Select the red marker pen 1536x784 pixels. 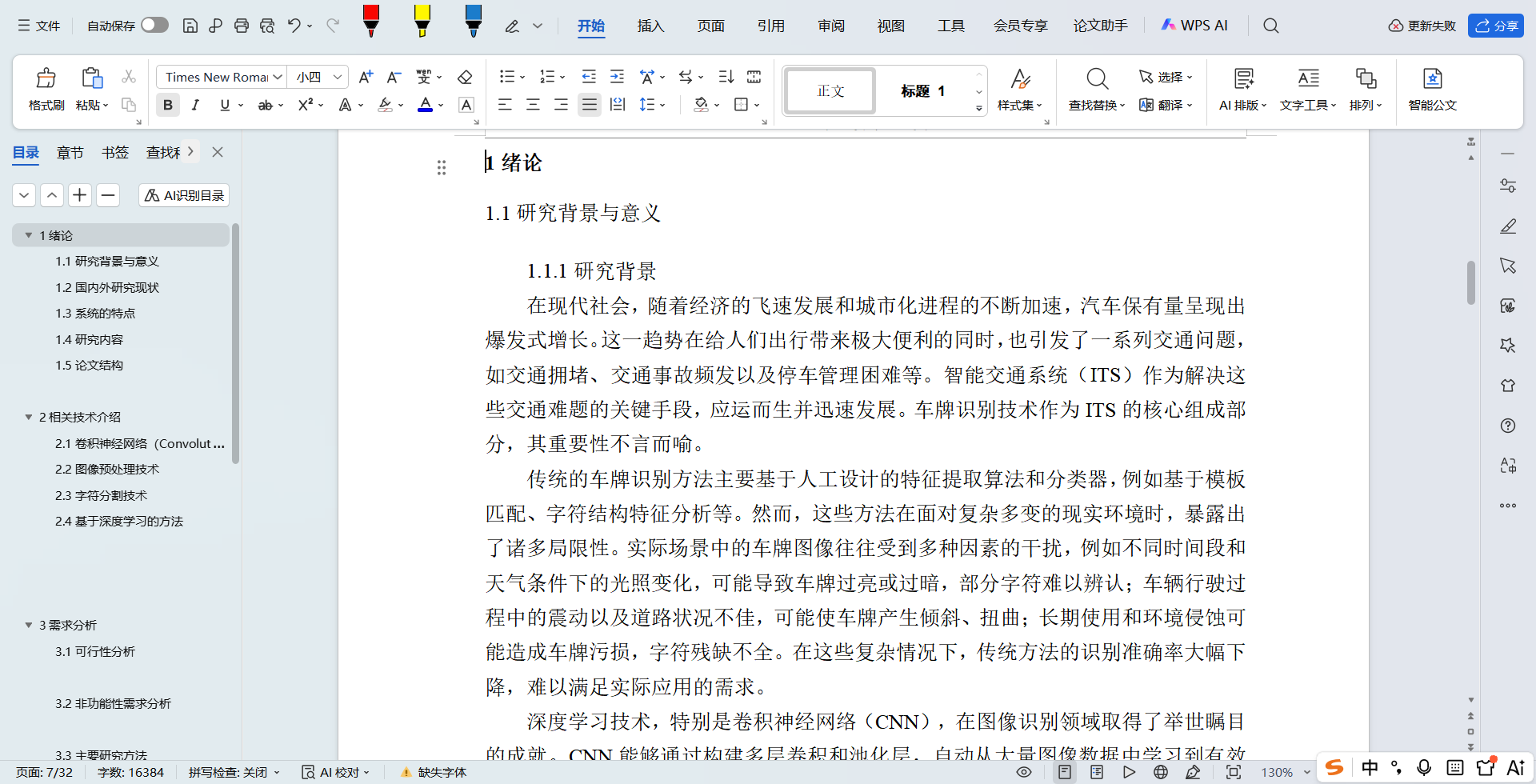point(370,21)
